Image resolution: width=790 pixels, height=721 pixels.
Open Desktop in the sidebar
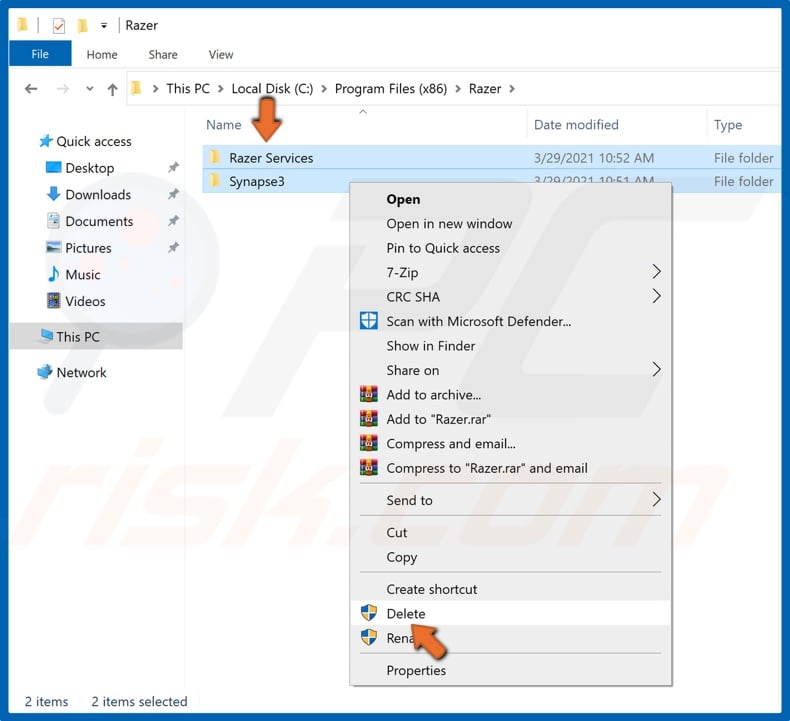point(90,168)
